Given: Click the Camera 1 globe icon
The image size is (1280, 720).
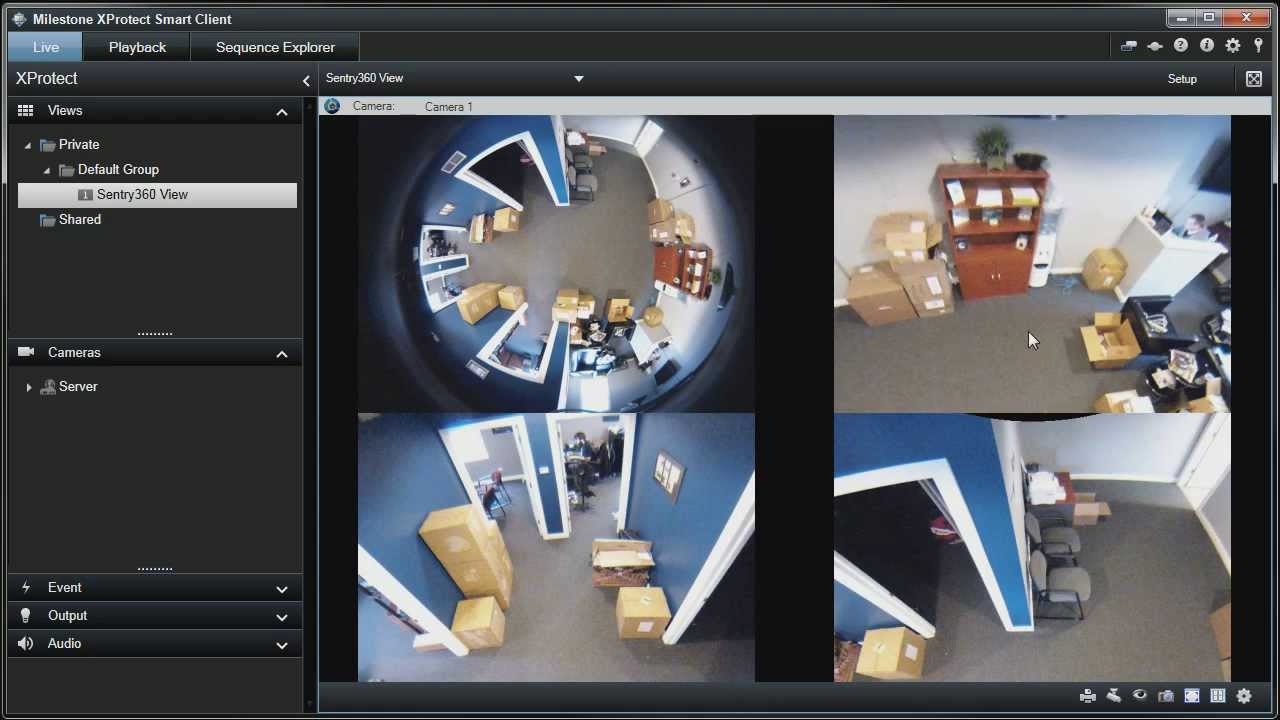Looking at the screenshot, I should tap(332, 106).
